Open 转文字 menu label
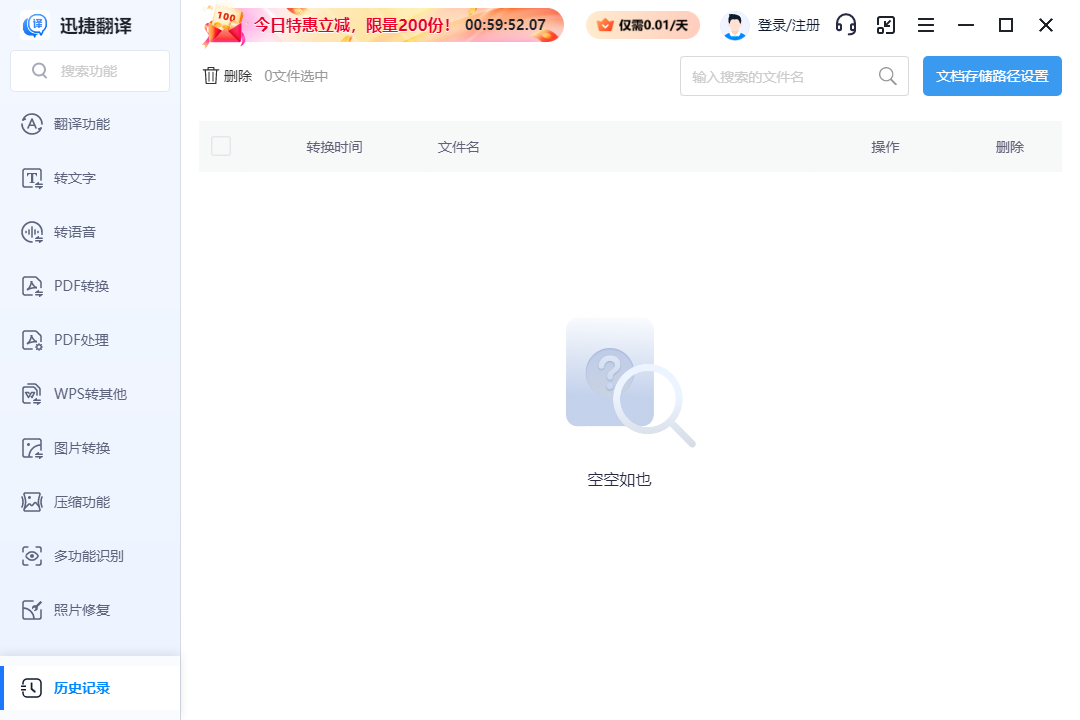Viewport: 1080px width, 720px height. pos(75,178)
